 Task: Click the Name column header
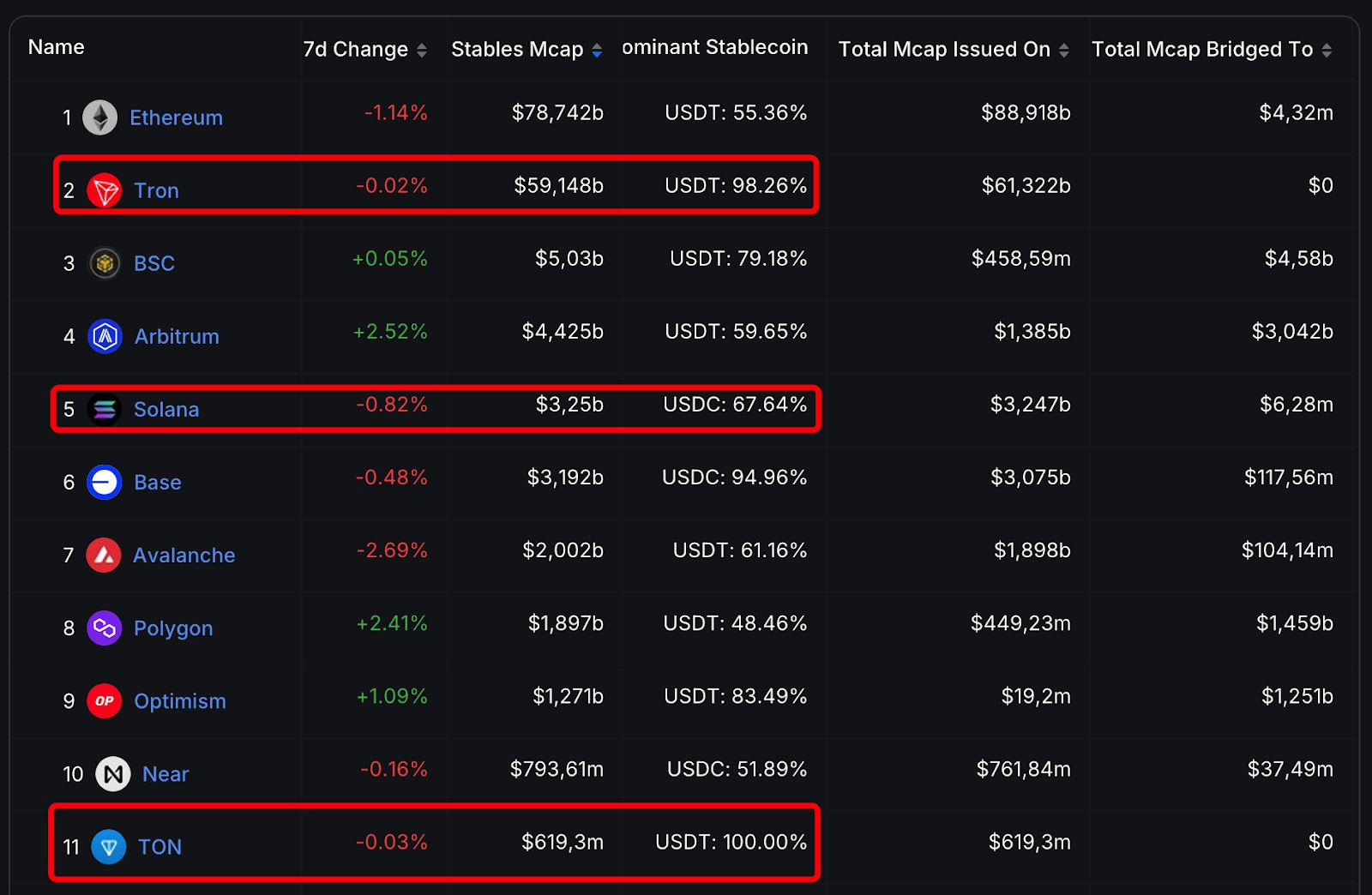click(57, 47)
